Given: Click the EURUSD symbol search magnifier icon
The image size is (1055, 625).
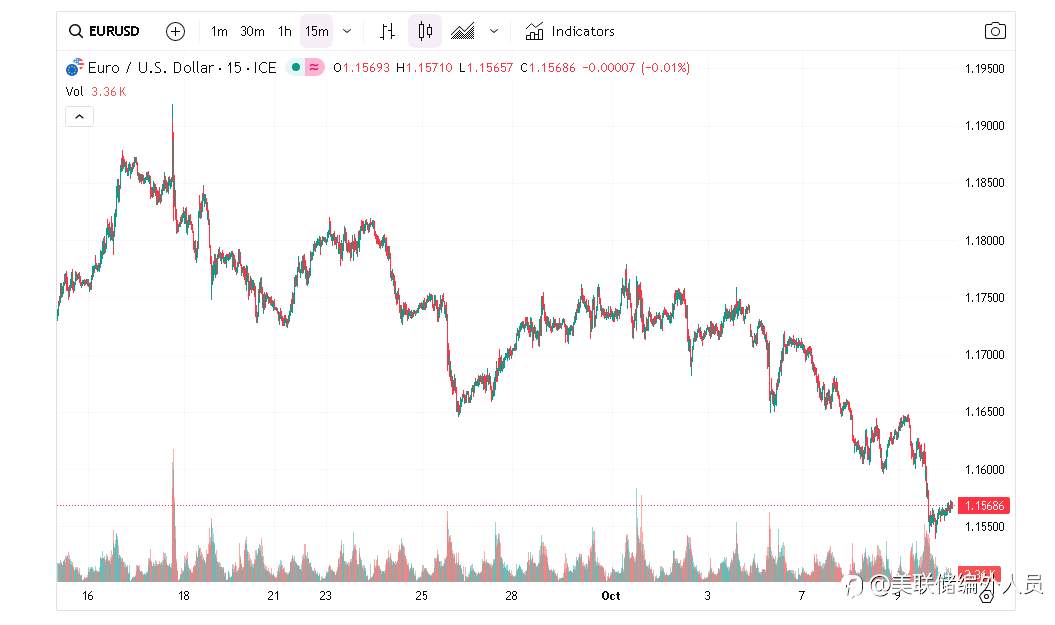Looking at the screenshot, I should coord(76,31).
